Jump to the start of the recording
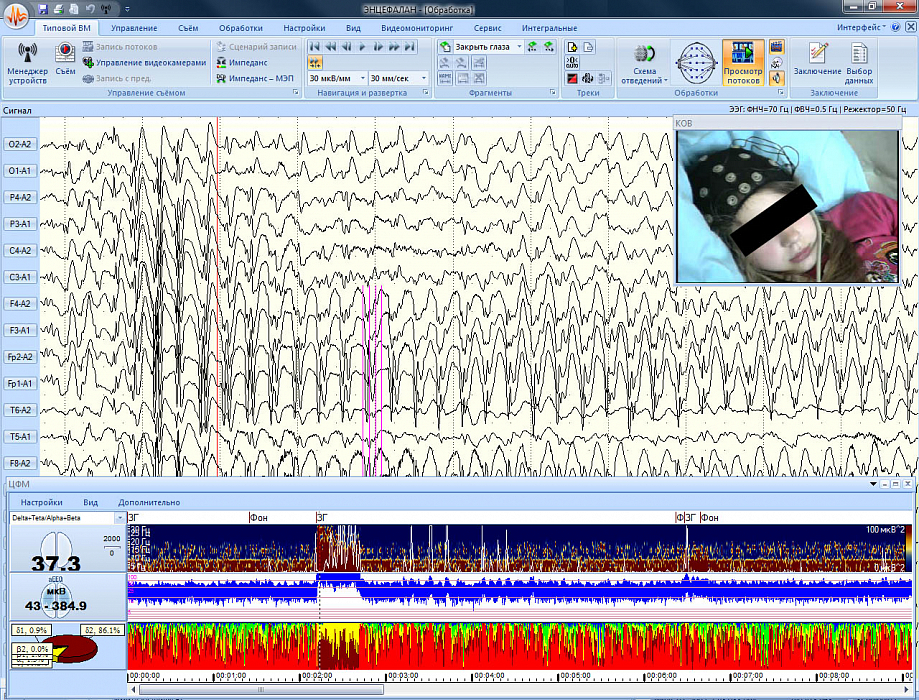 (315, 46)
